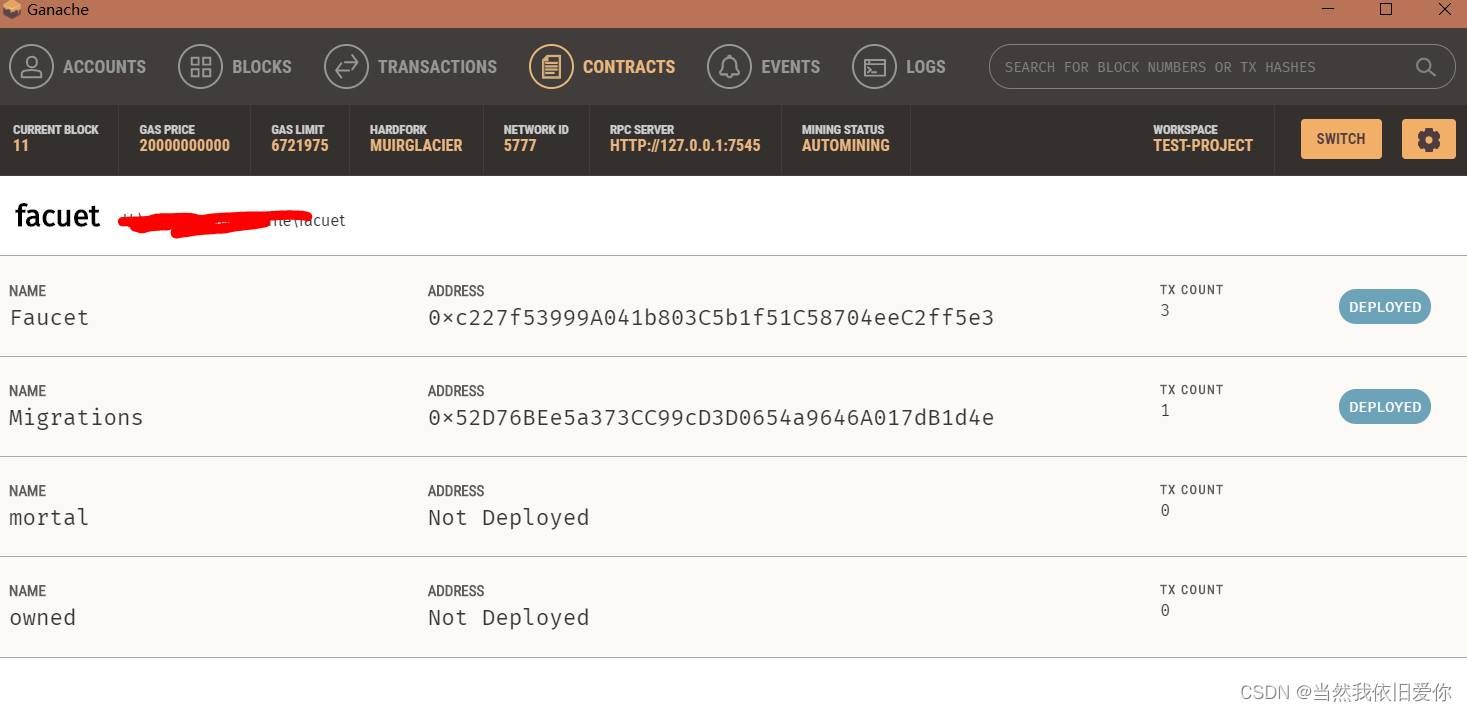Viewport: 1467px width, 712px height.
Task: Close the Ganache window
Action: 1445,10
